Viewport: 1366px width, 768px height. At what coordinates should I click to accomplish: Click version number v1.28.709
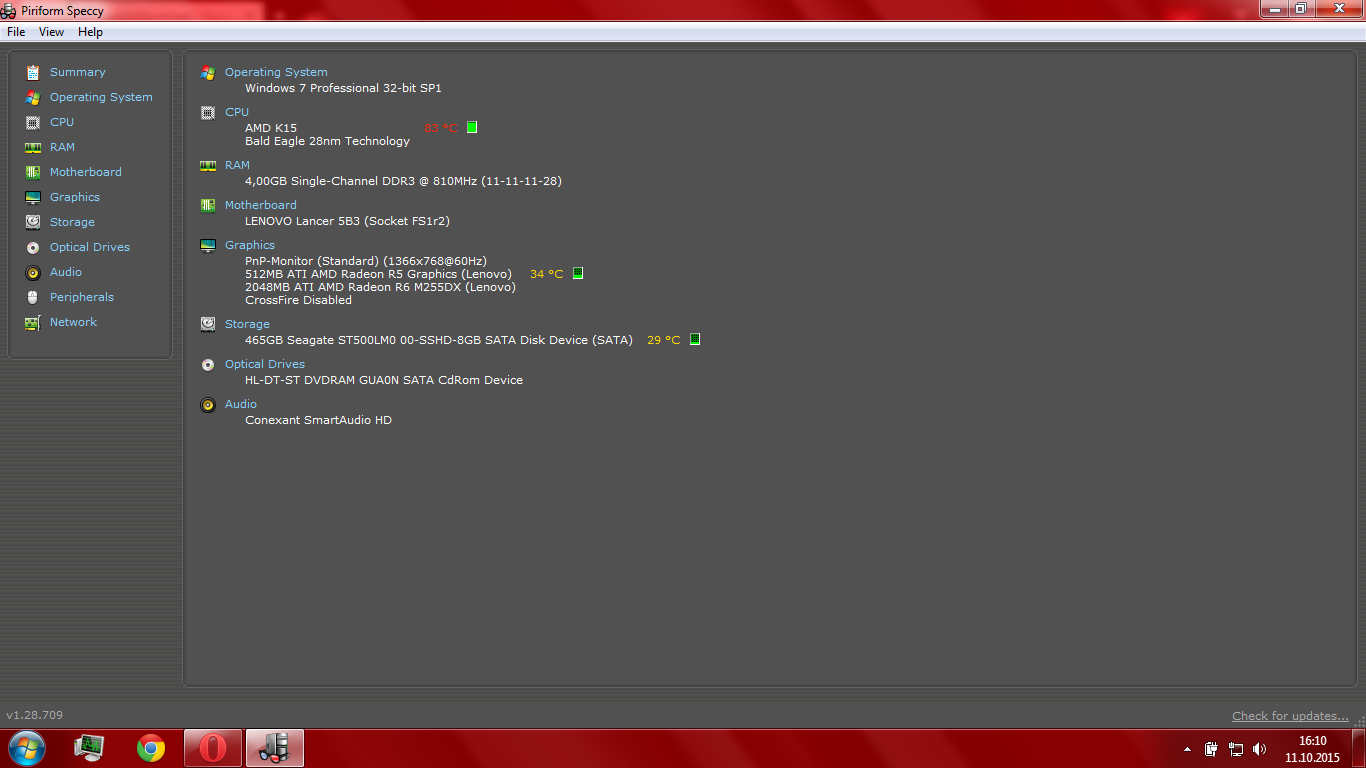[35, 715]
